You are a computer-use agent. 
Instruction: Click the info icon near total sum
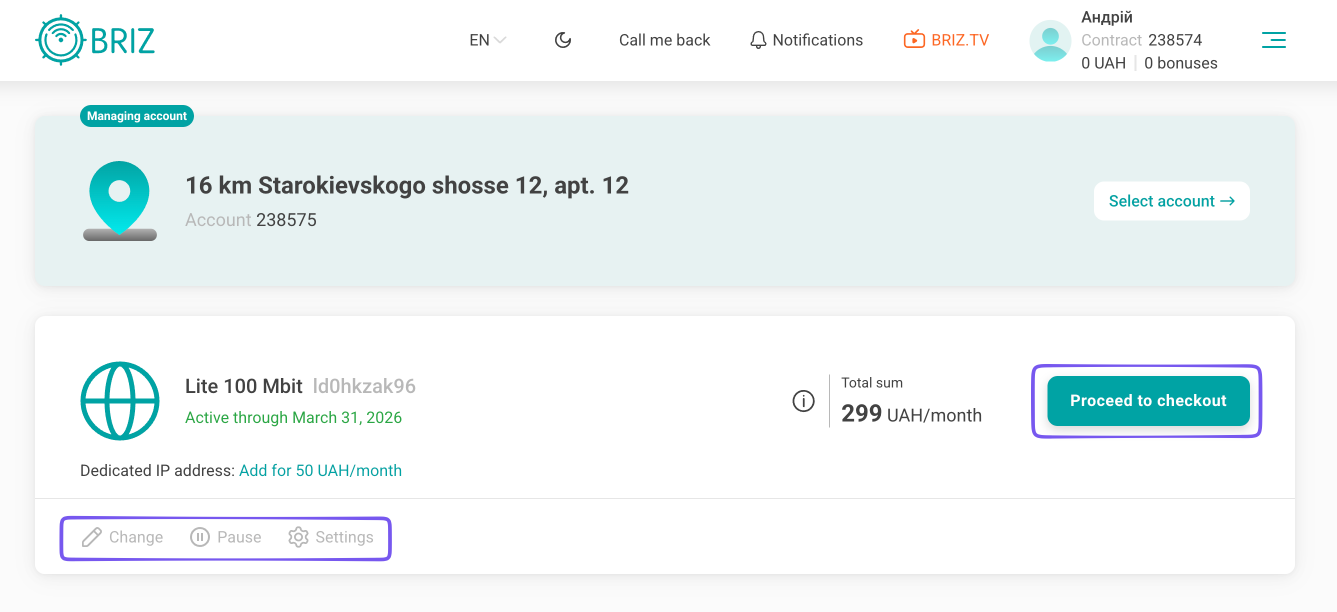click(803, 401)
